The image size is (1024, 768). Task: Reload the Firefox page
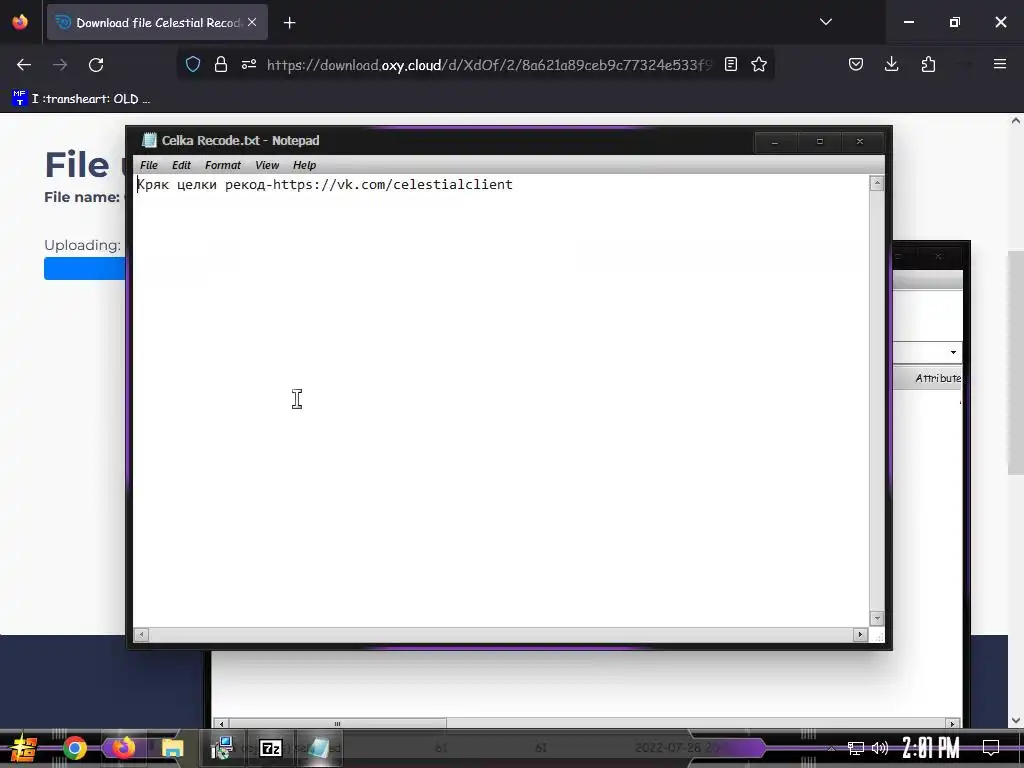pos(96,65)
